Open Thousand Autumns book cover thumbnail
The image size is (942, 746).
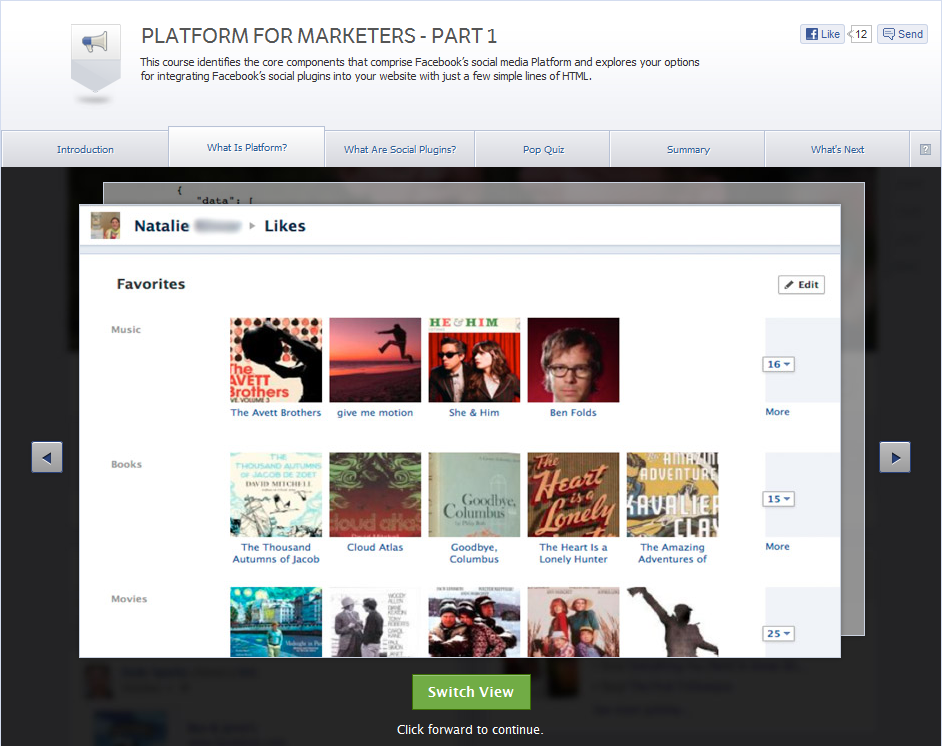click(276, 494)
